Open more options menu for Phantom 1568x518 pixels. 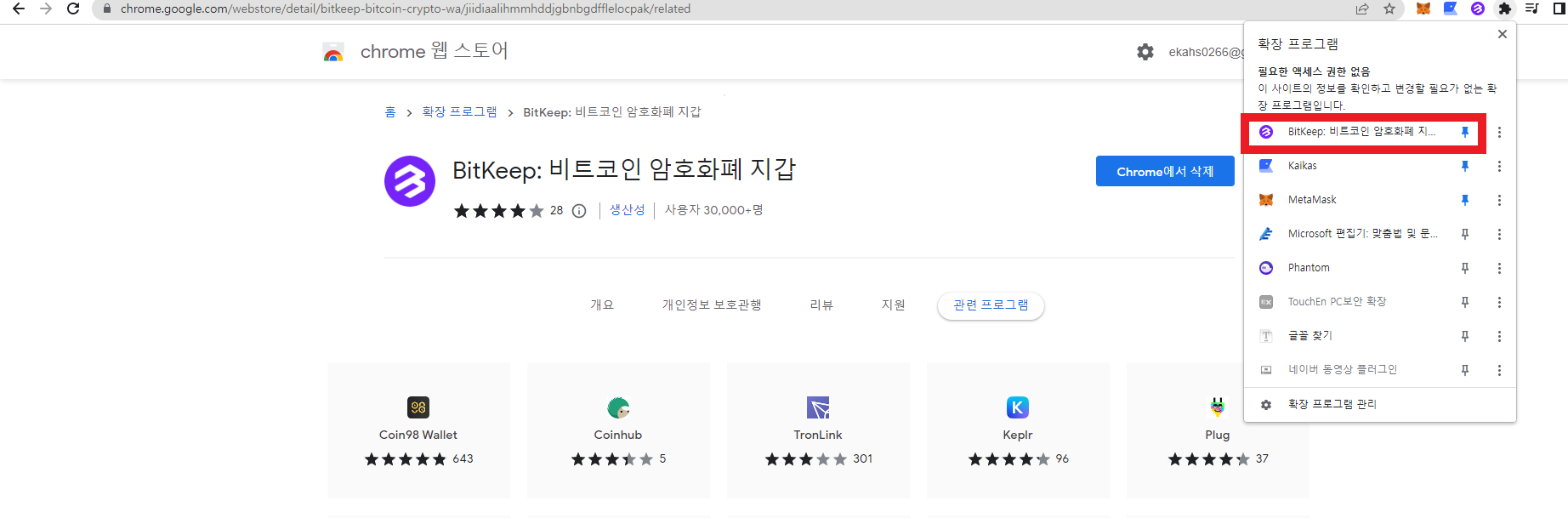(x=1499, y=268)
